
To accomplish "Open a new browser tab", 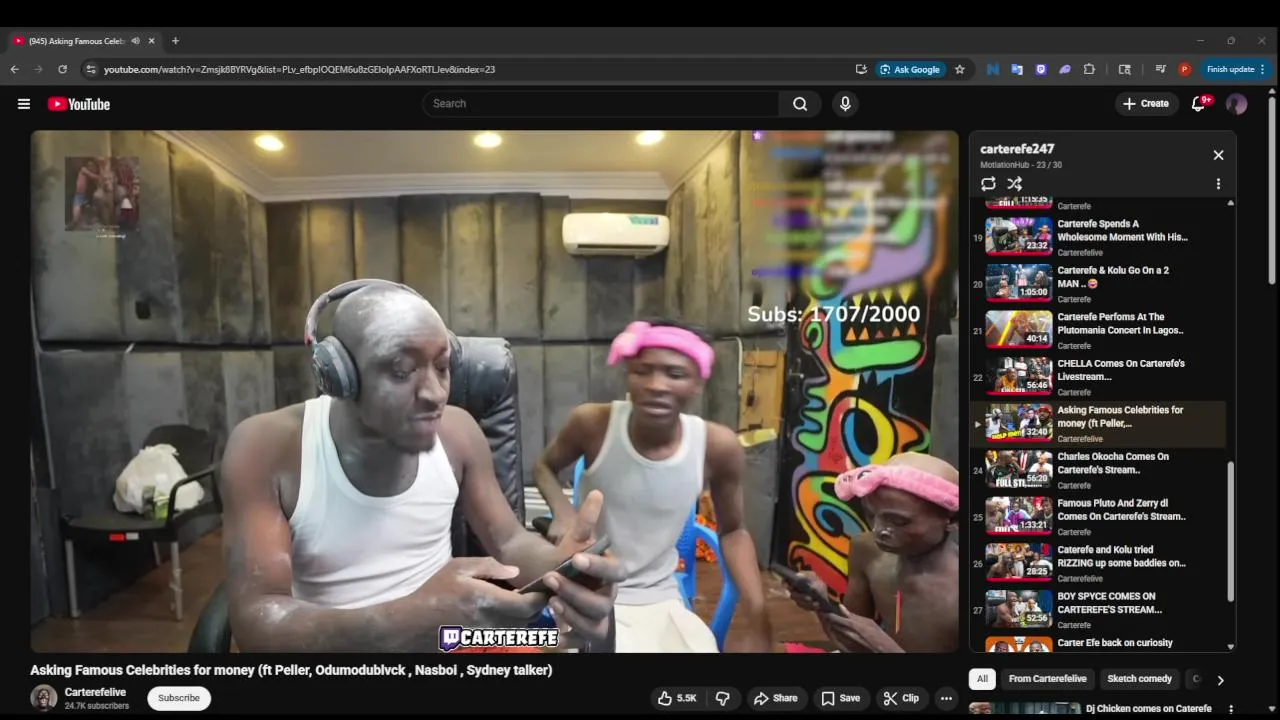I will pos(175,41).
